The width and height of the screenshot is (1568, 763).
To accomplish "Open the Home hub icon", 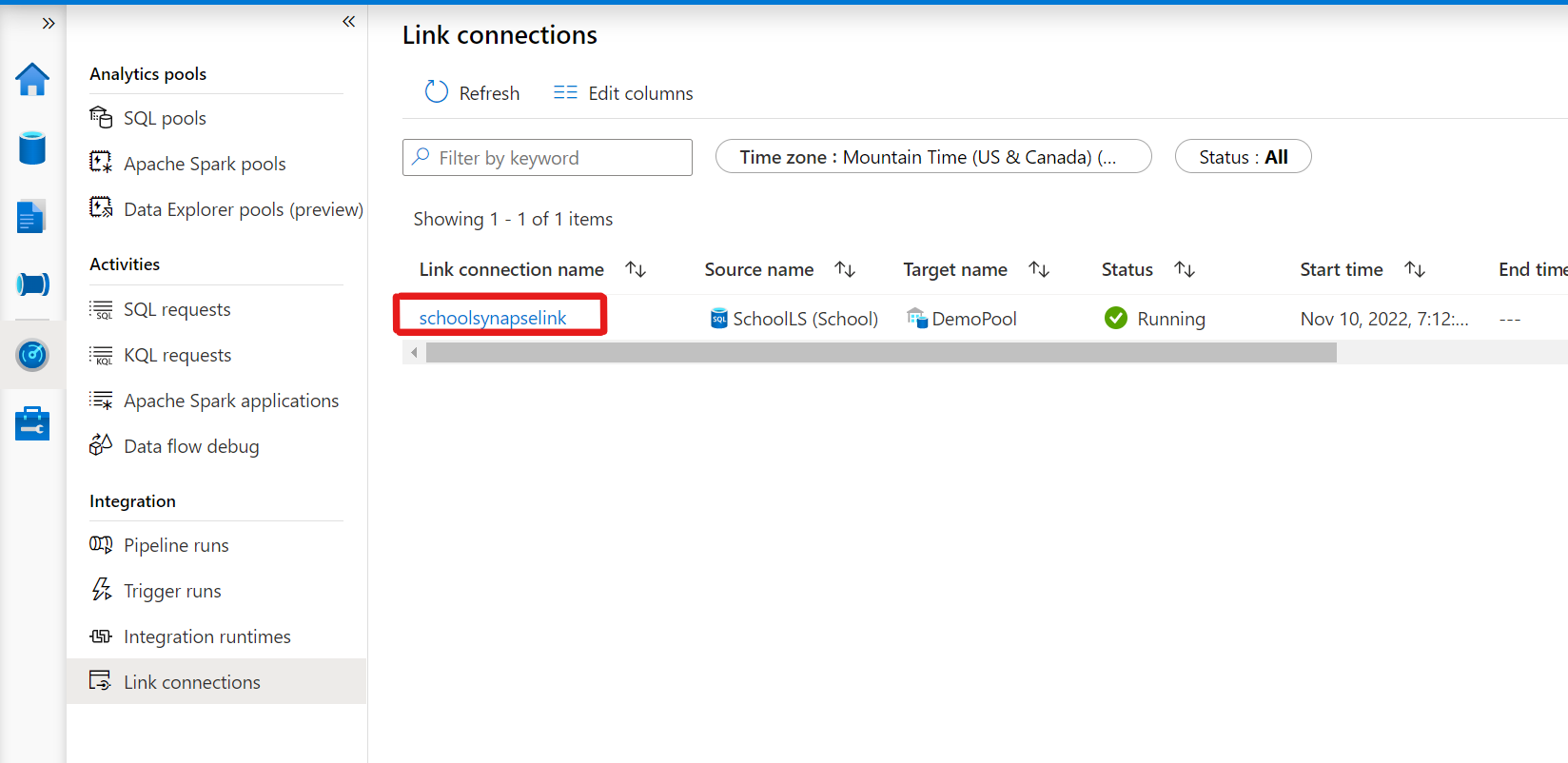I will [32, 80].
